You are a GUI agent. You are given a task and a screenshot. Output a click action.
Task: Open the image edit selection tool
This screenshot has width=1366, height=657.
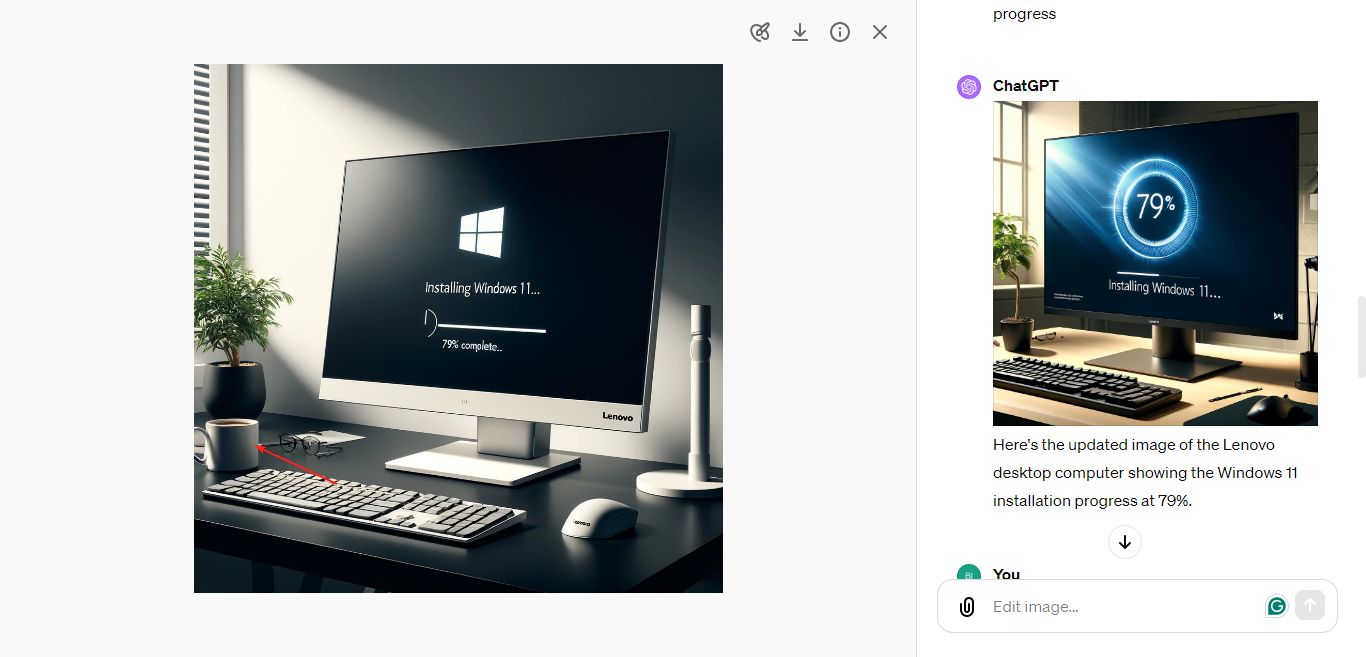pos(760,32)
